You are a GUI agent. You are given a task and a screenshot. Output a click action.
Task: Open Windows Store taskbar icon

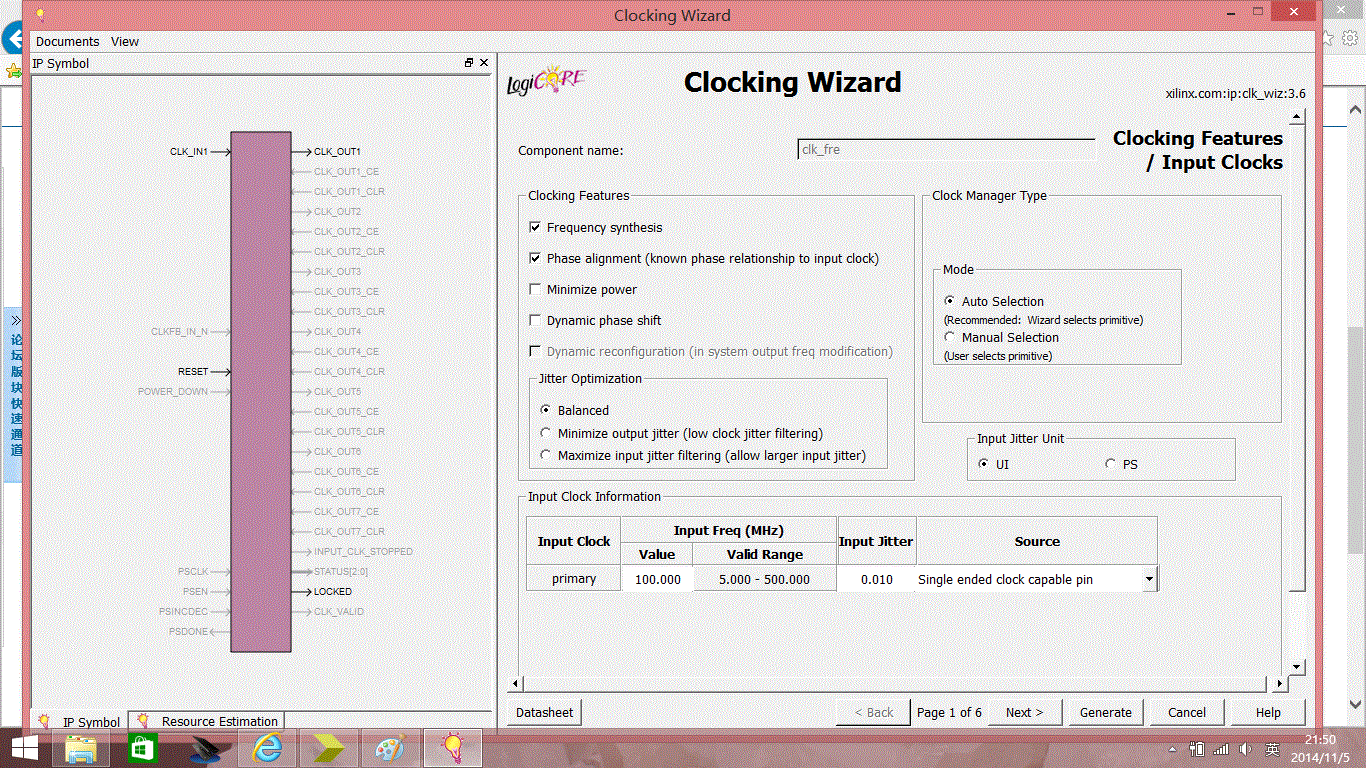point(143,748)
